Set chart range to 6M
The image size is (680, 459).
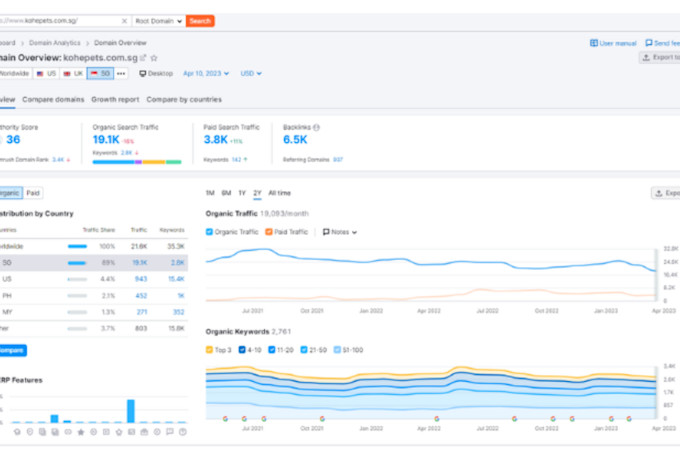point(226,193)
